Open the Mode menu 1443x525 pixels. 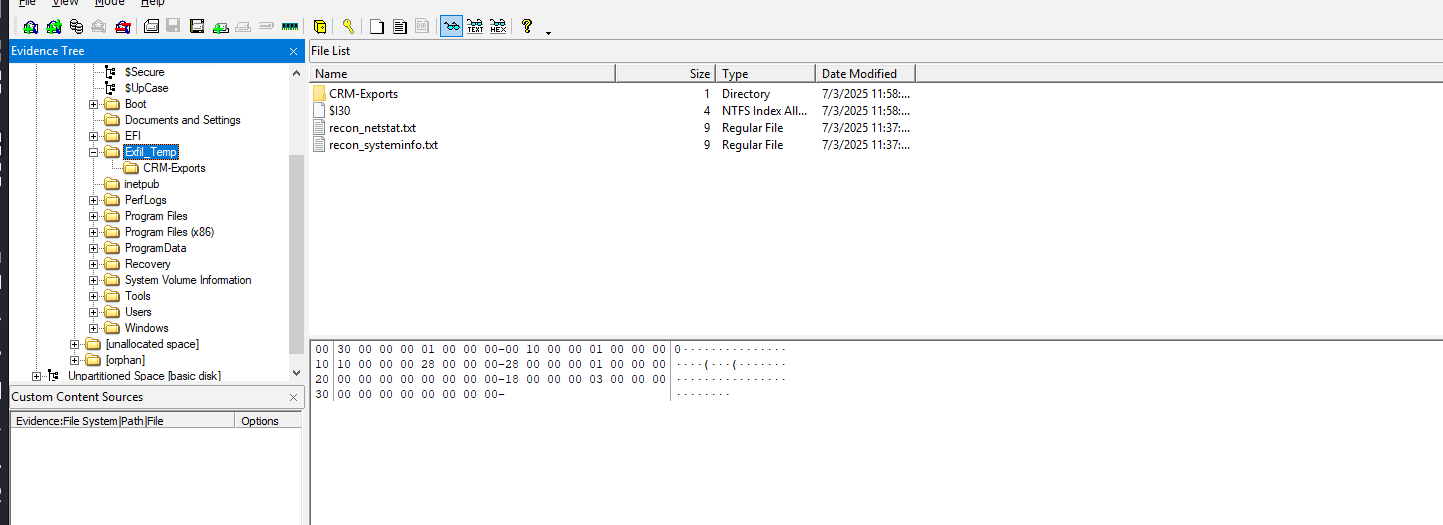point(110,3)
